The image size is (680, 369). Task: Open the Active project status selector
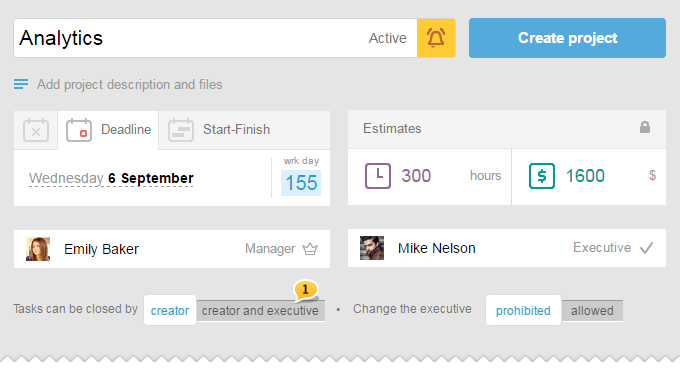(x=388, y=38)
